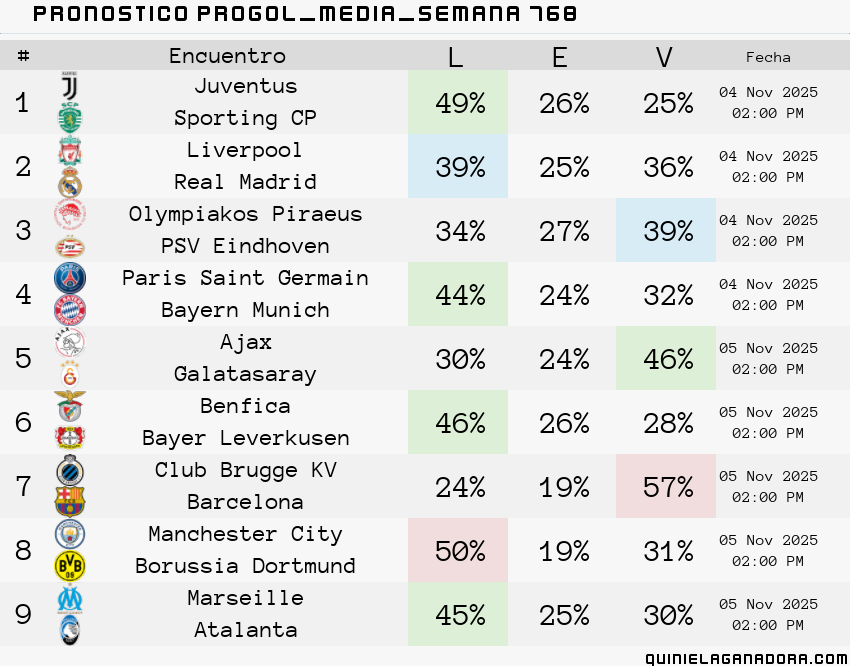This screenshot has width=850, height=666.
Task: Select the 50% local cell for Manchester City
Action: point(458,550)
